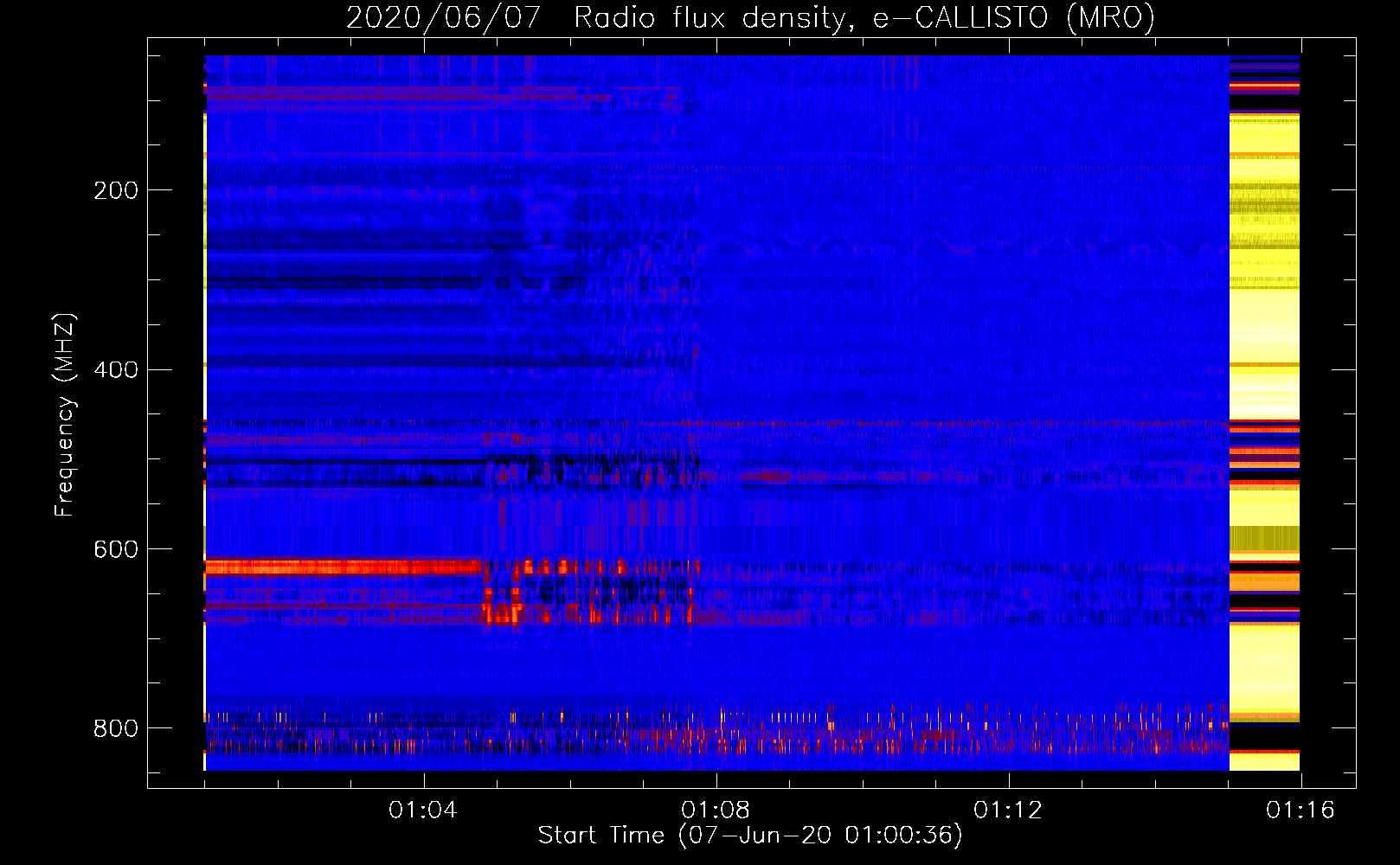
Task: Click the 01:16 time tick label
Action: (x=1300, y=811)
